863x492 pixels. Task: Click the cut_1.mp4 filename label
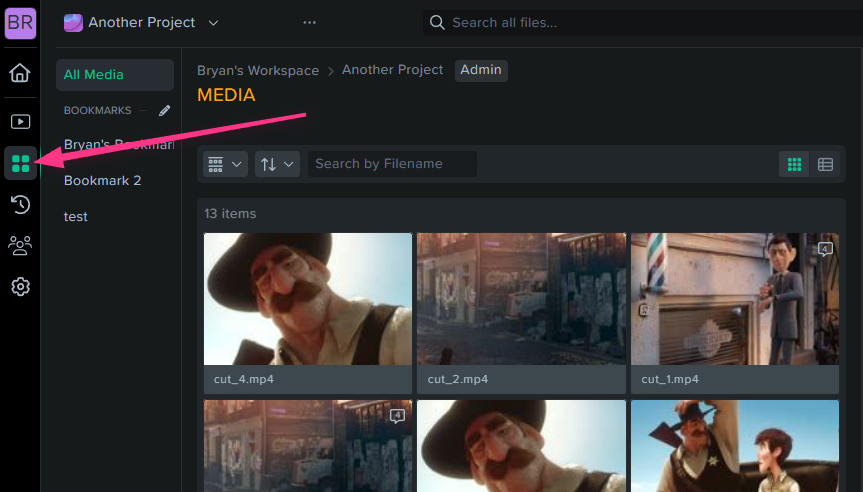click(670, 379)
